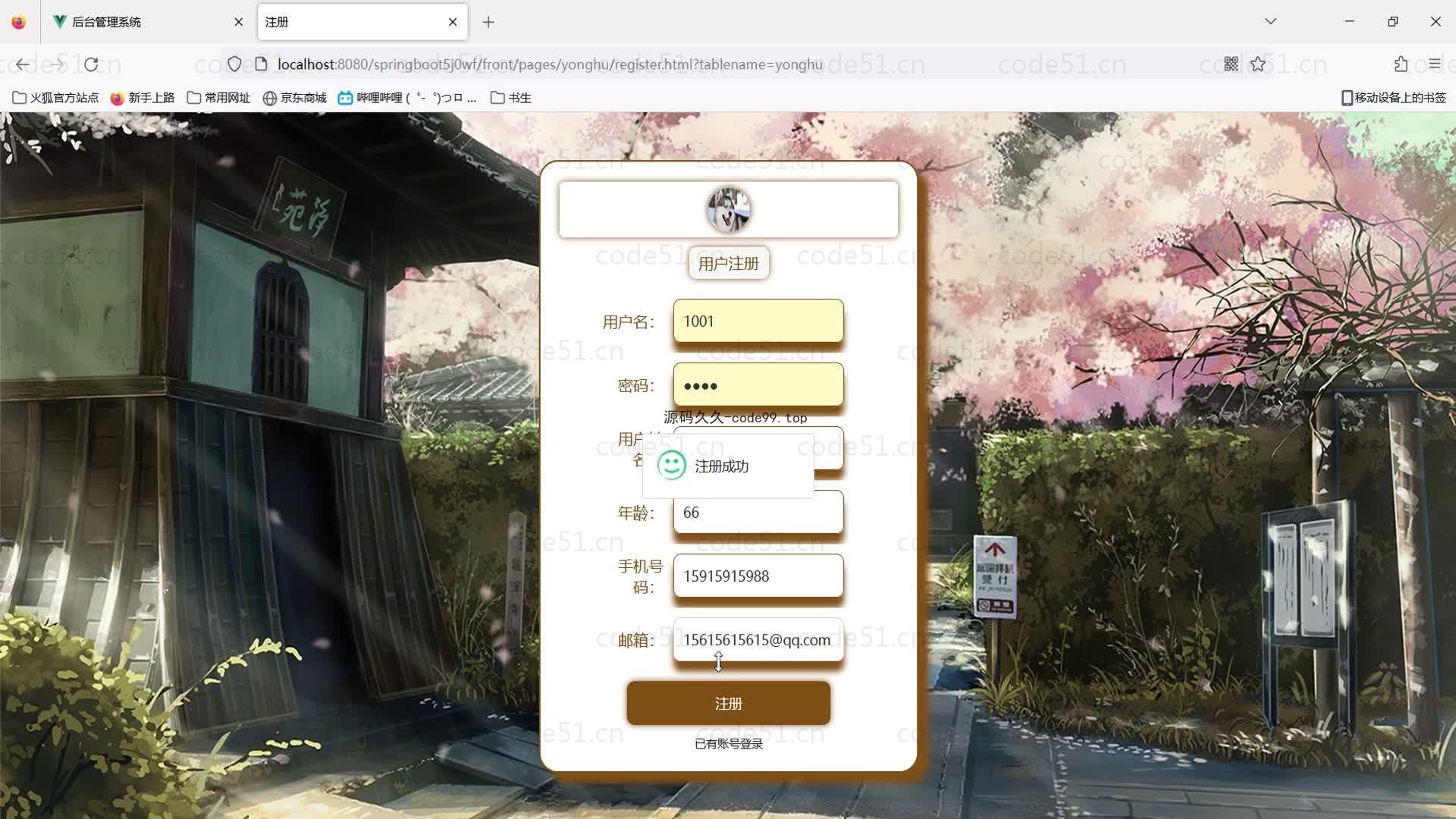Click the 注册成功 message text
The height and width of the screenshot is (819, 1456).
point(722,466)
